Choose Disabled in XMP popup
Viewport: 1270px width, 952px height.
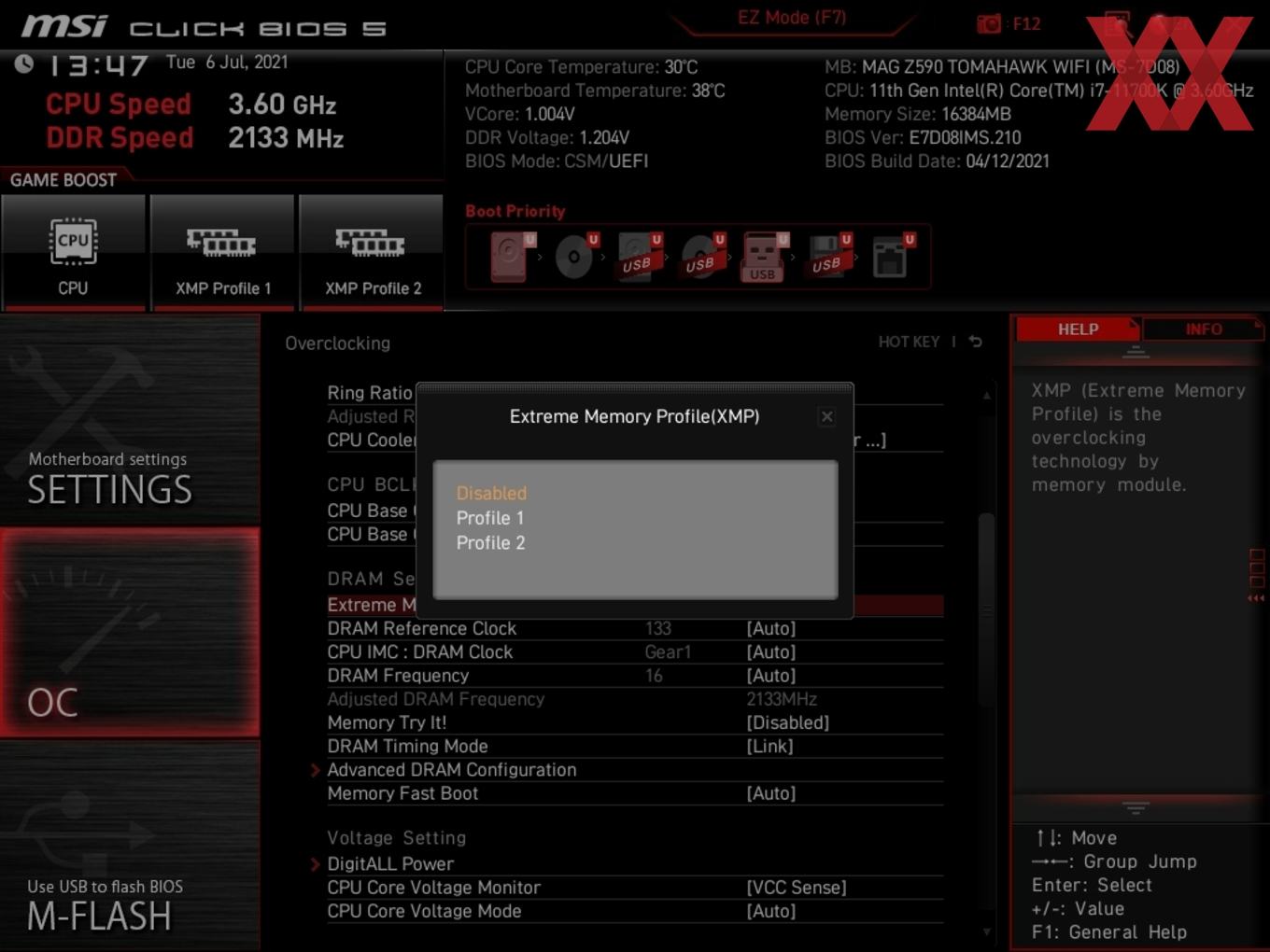pos(491,493)
